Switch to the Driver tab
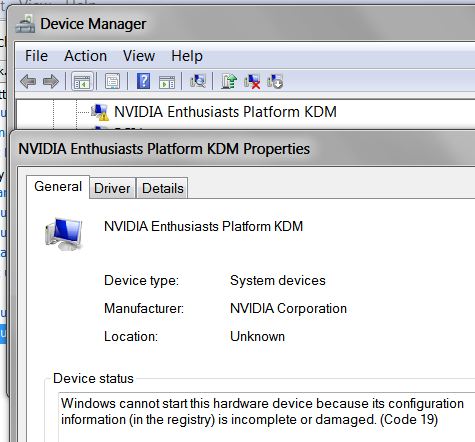The height and width of the screenshot is (442, 475). tap(112, 188)
